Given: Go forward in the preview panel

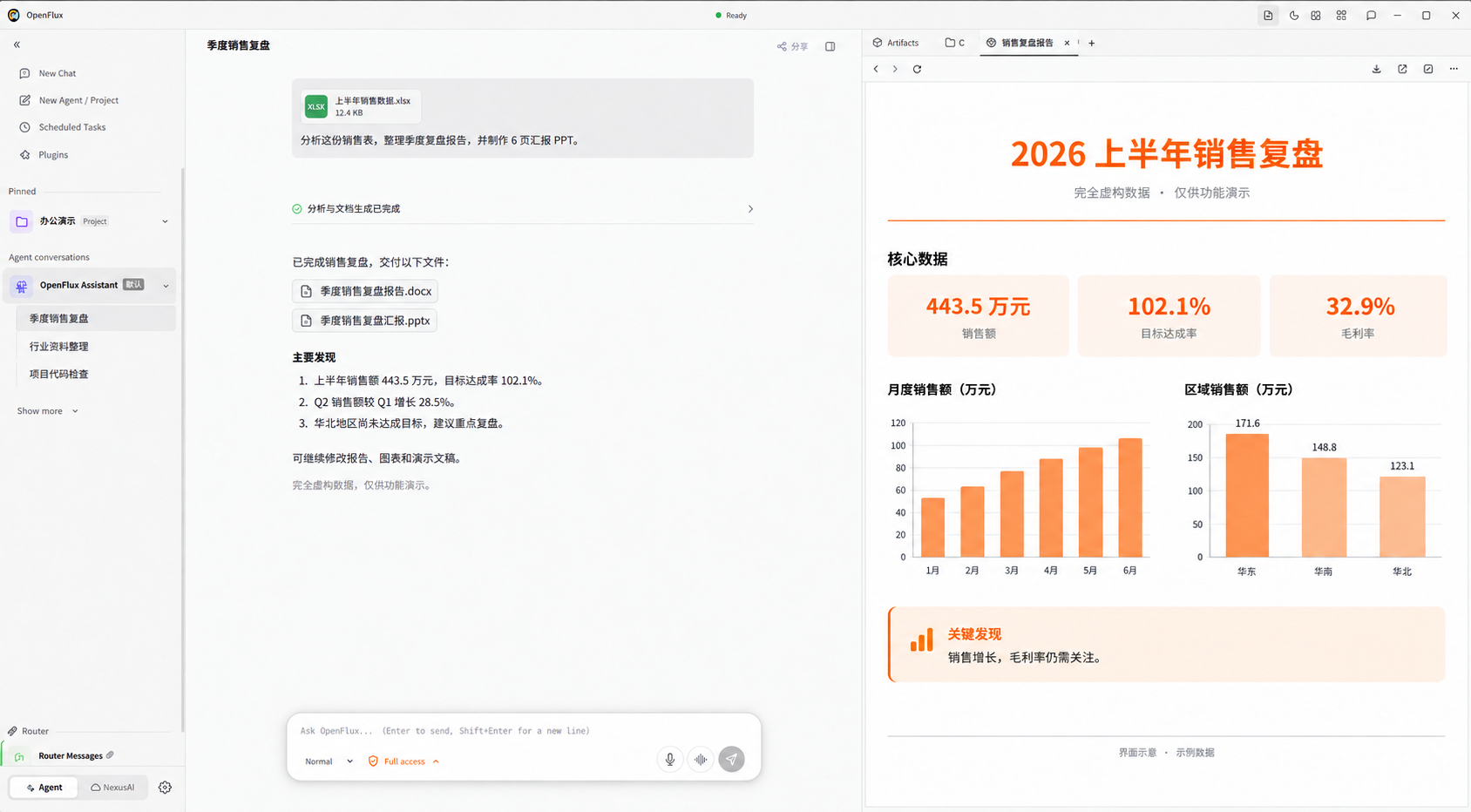Looking at the screenshot, I should (x=895, y=69).
